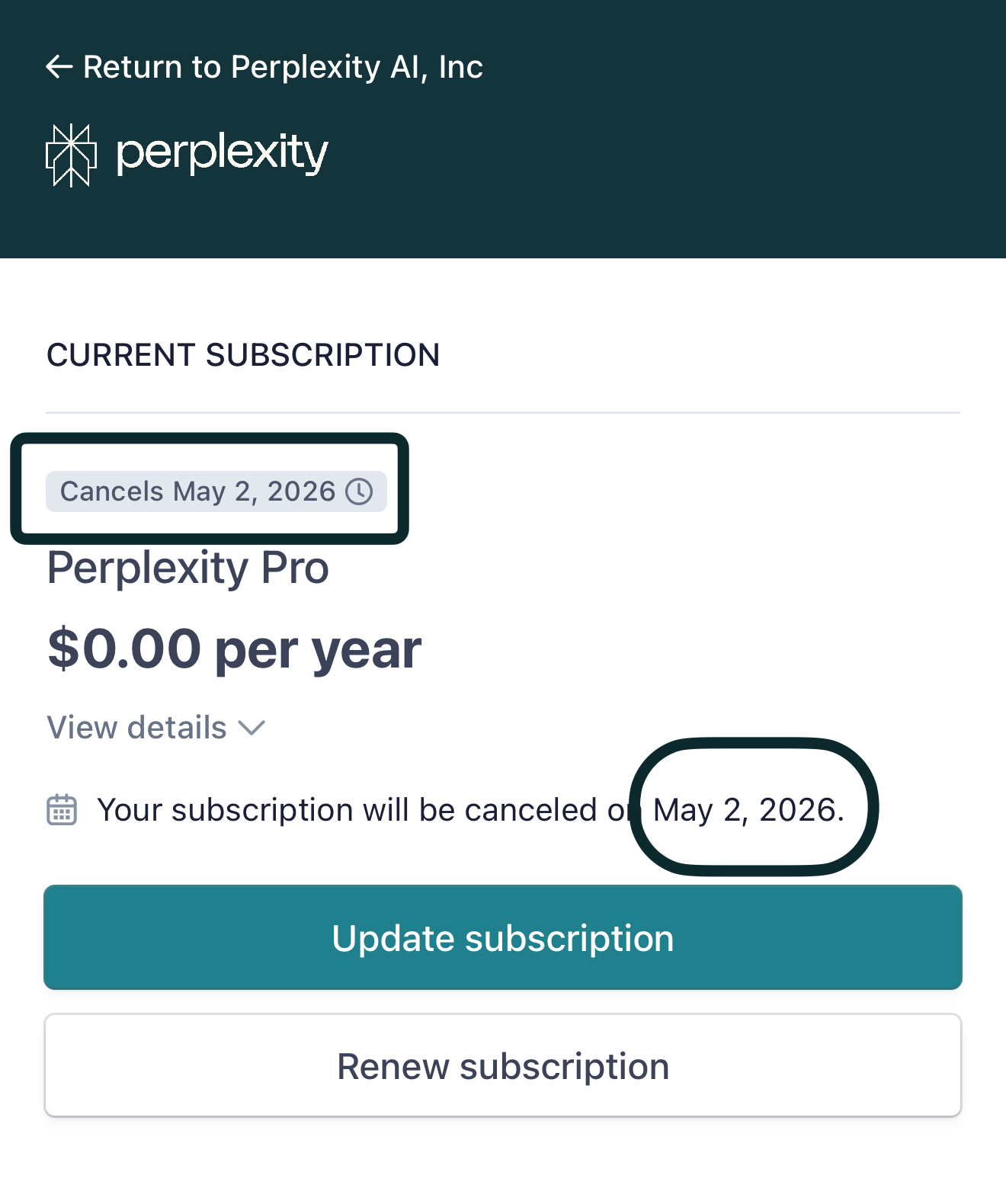Select the Perplexity Pro plan name
Screen dimensions: 1006x1204
click(187, 568)
